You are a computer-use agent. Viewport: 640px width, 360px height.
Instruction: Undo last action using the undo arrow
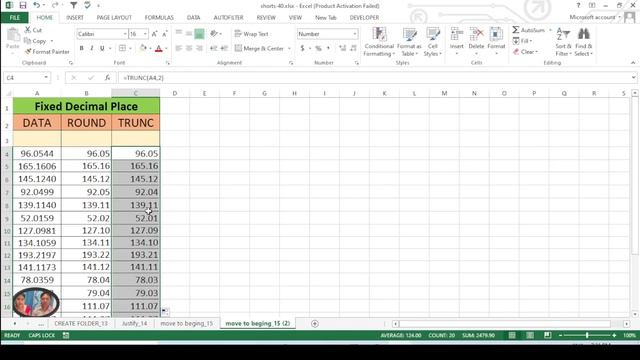coord(36,5)
